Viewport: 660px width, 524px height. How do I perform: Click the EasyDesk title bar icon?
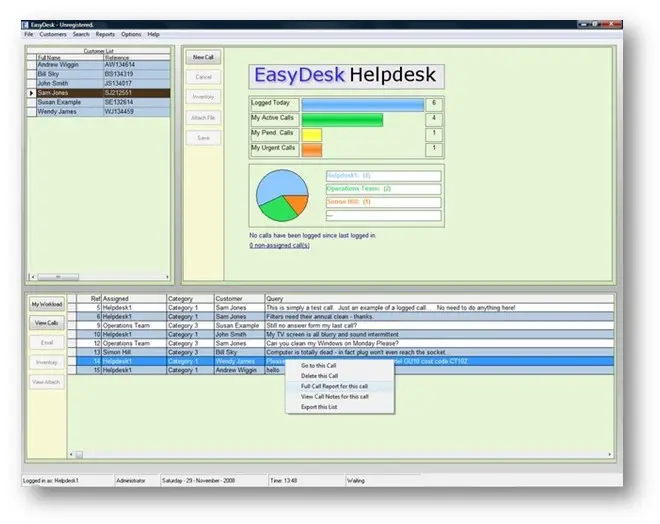click(26, 25)
